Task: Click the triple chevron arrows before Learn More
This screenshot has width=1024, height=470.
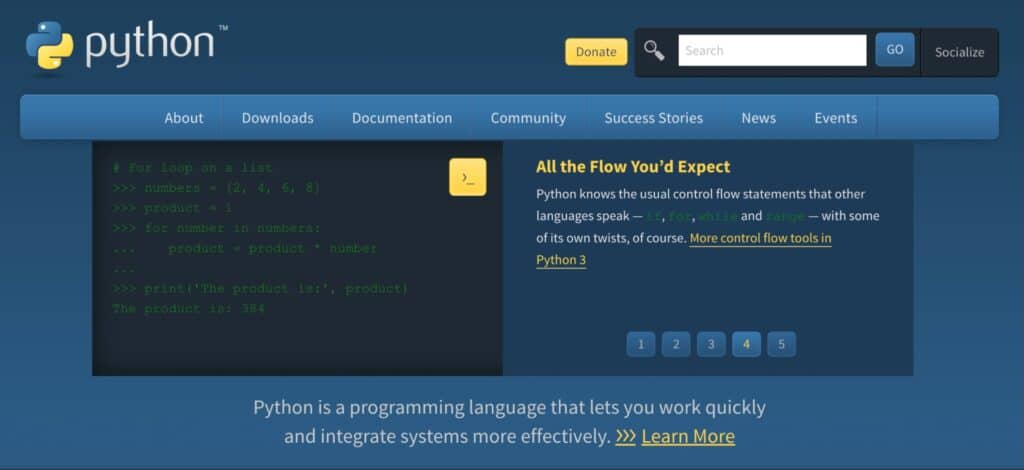Action: [x=625, y=436]
